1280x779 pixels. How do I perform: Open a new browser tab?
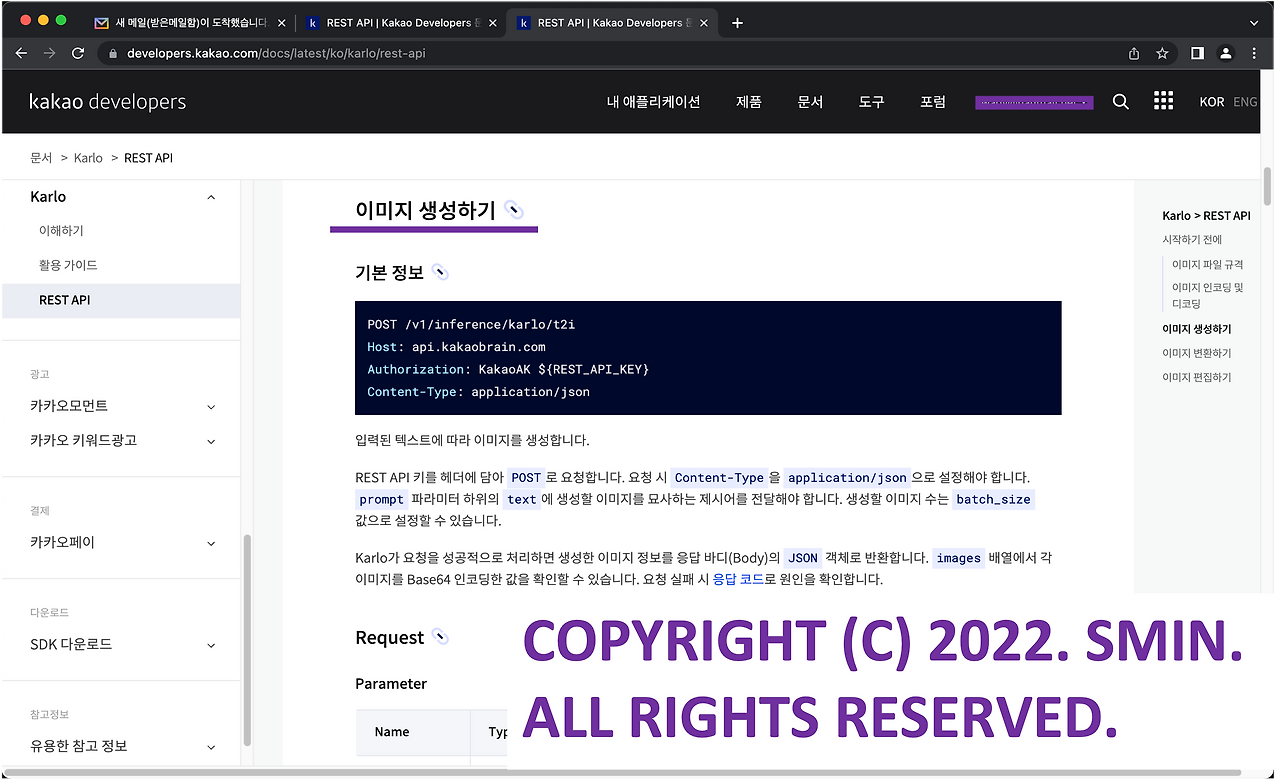pyautogui.click(x=737, y=22)
